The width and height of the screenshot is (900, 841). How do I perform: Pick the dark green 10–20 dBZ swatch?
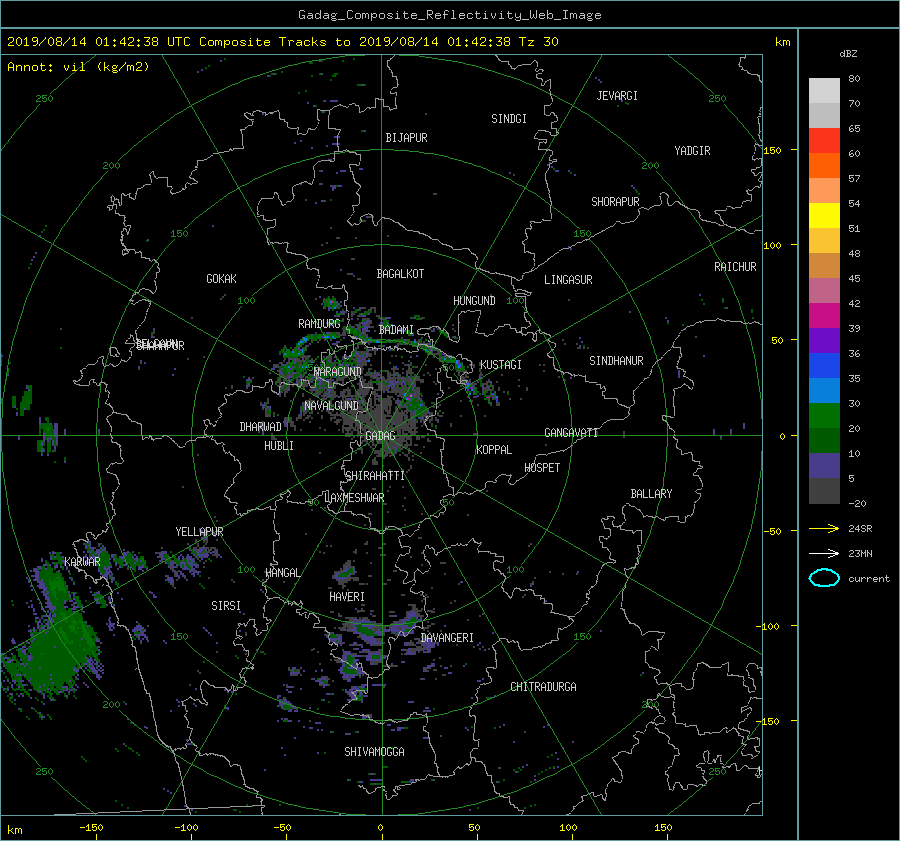(x=824, y=441)
